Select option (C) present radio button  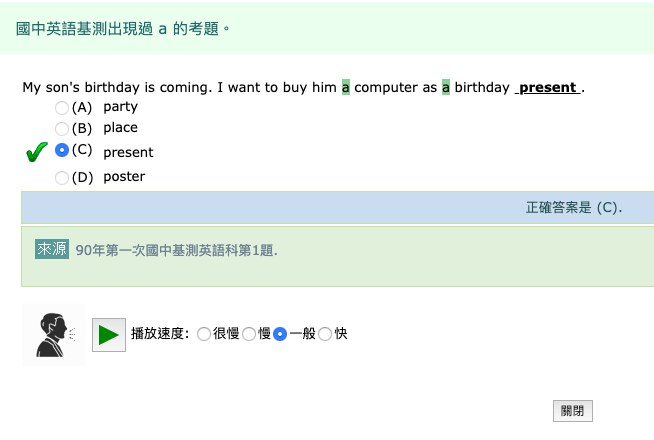62,150
